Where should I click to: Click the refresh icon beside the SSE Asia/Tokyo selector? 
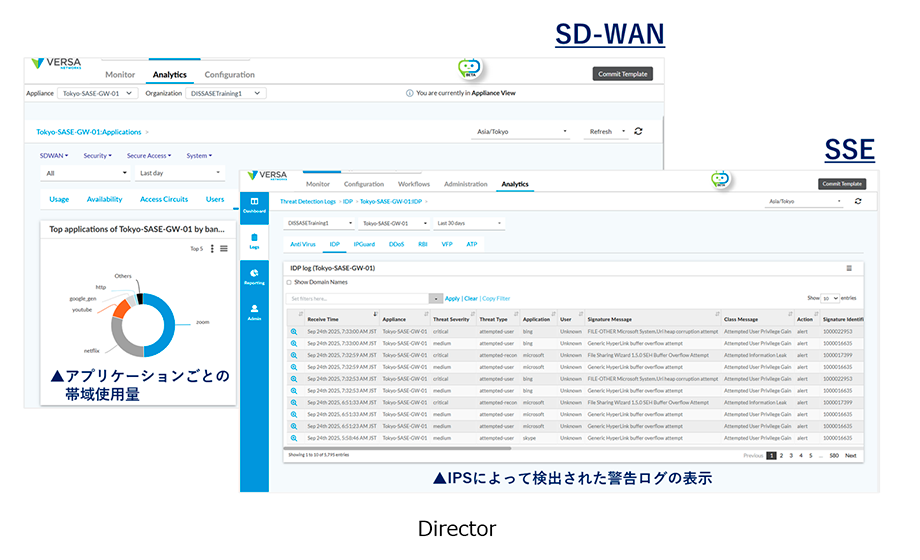pos(858,201)
